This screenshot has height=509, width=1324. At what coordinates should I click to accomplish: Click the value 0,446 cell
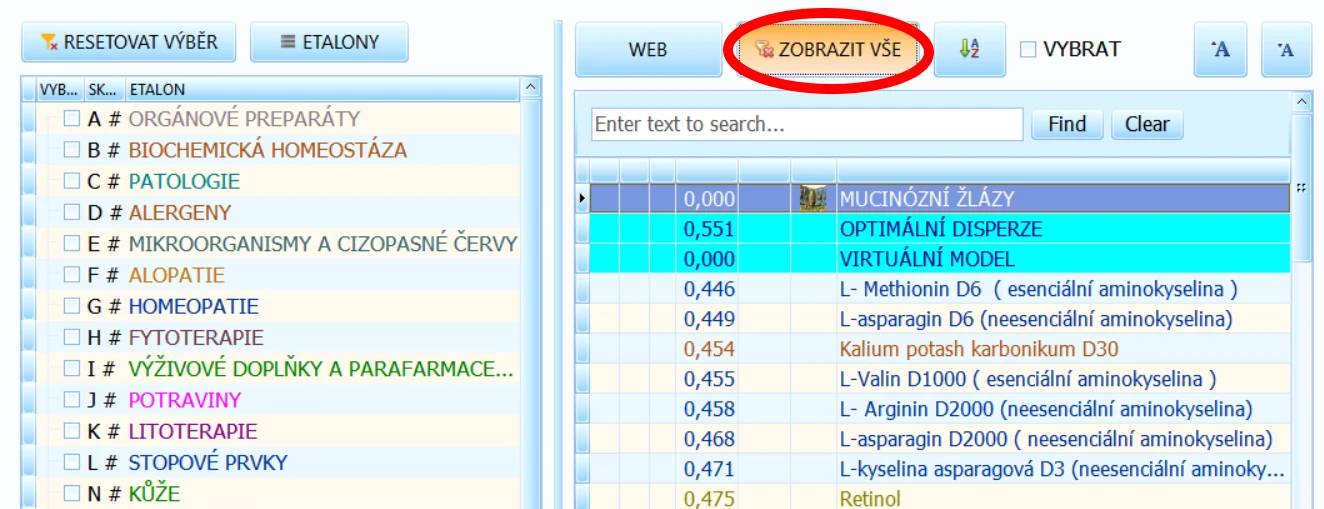[x=707, y=289]
